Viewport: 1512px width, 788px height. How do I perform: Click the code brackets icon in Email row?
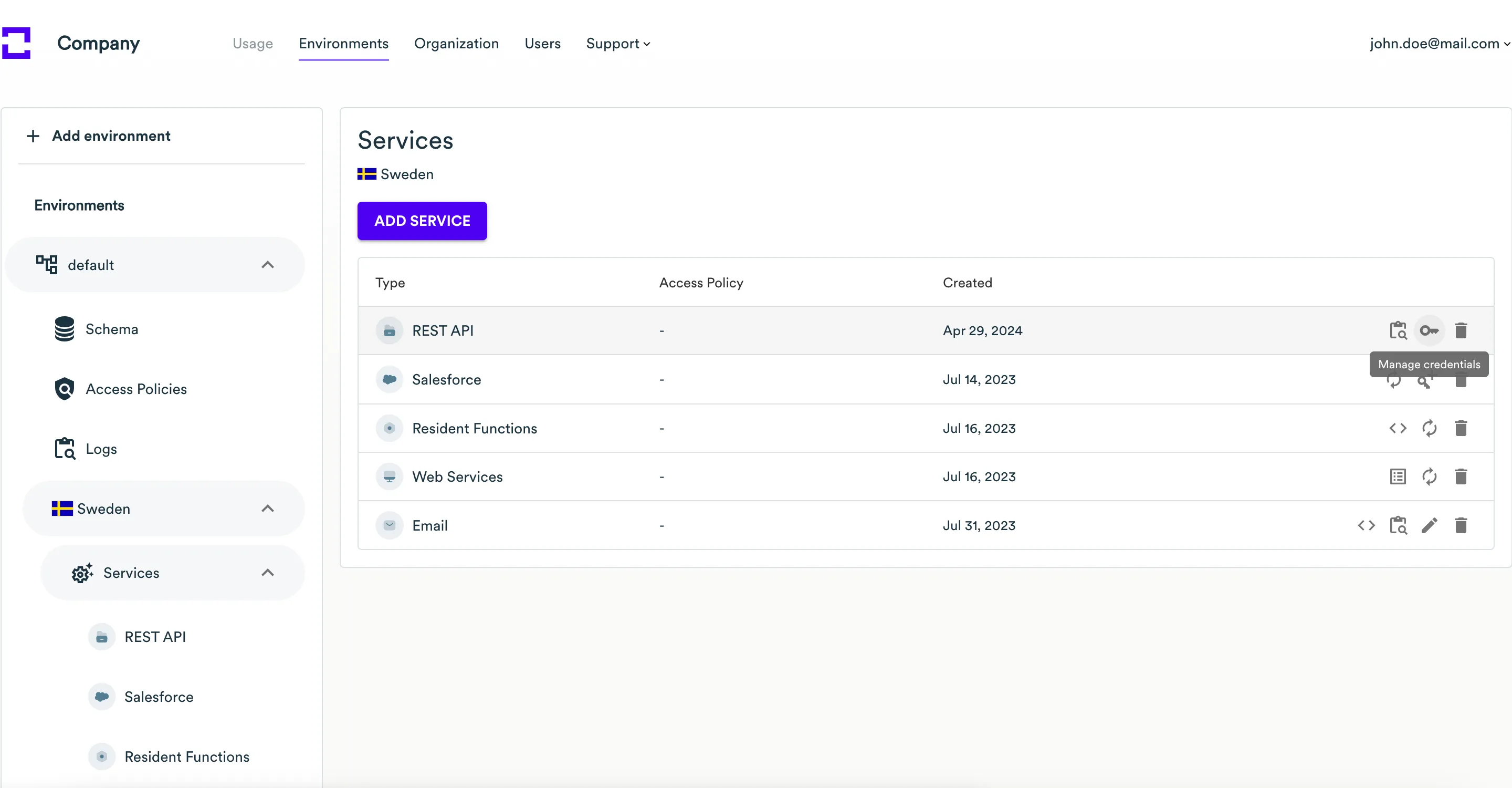pos(1366,525)
